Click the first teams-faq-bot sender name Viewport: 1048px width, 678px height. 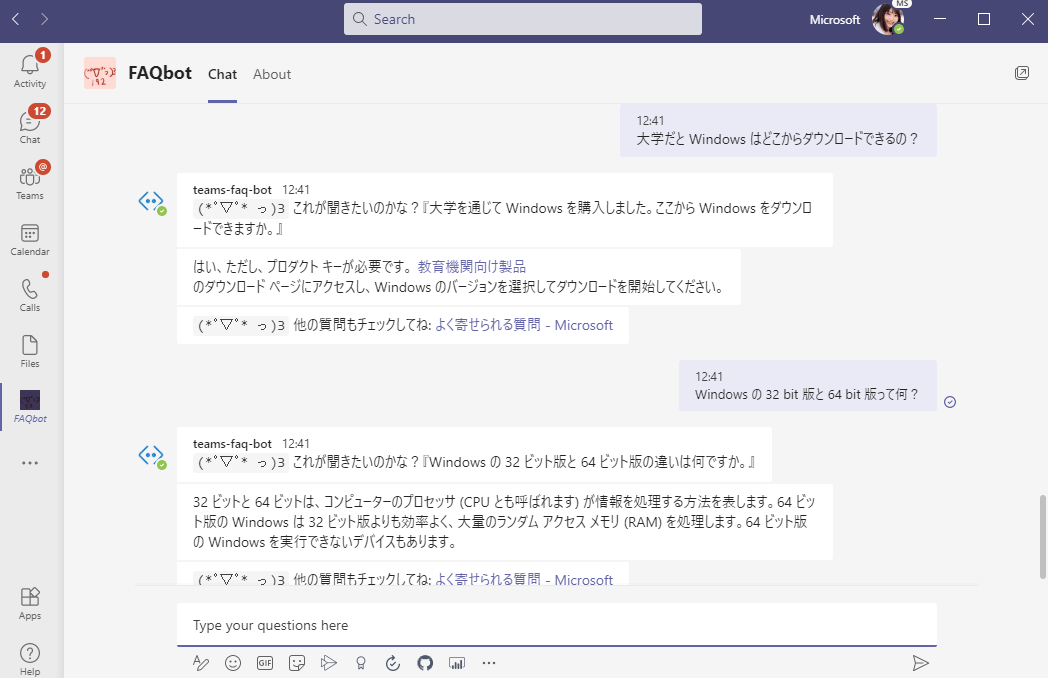point(232,190)
